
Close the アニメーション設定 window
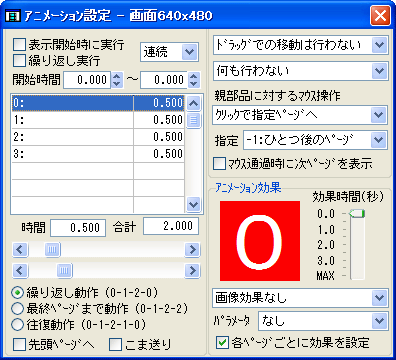[x=380, y=15]
